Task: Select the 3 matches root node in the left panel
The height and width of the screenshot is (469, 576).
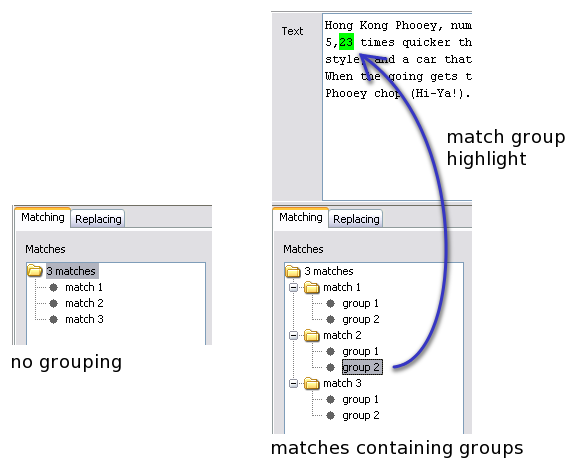Action: (72, 271)
